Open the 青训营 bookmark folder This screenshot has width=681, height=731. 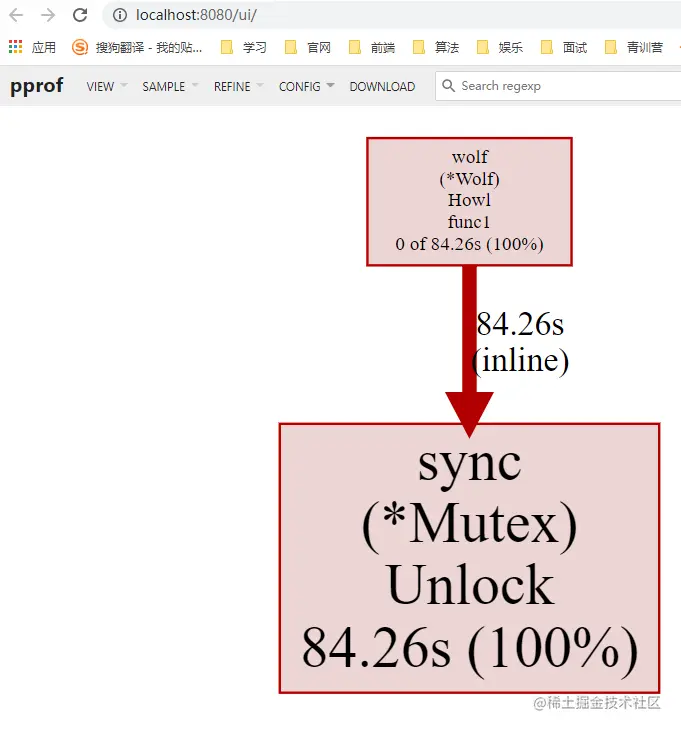(x=633, y=47)
